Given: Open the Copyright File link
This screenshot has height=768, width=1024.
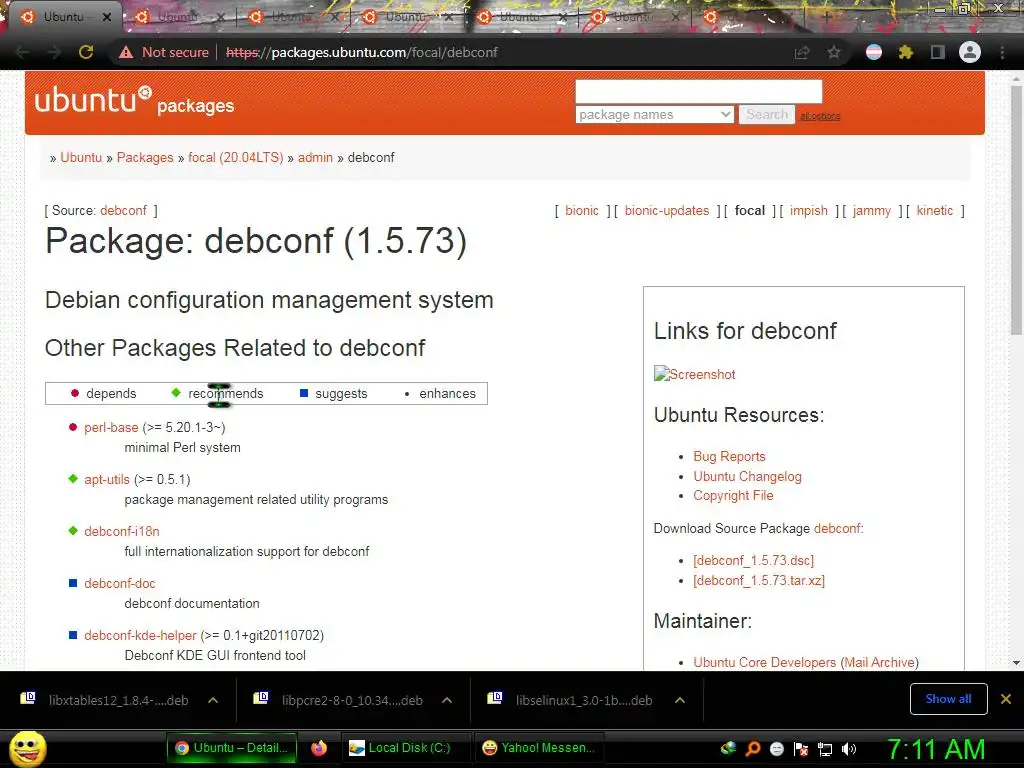Looking at the screenshot, I should (x=733, y=496).
